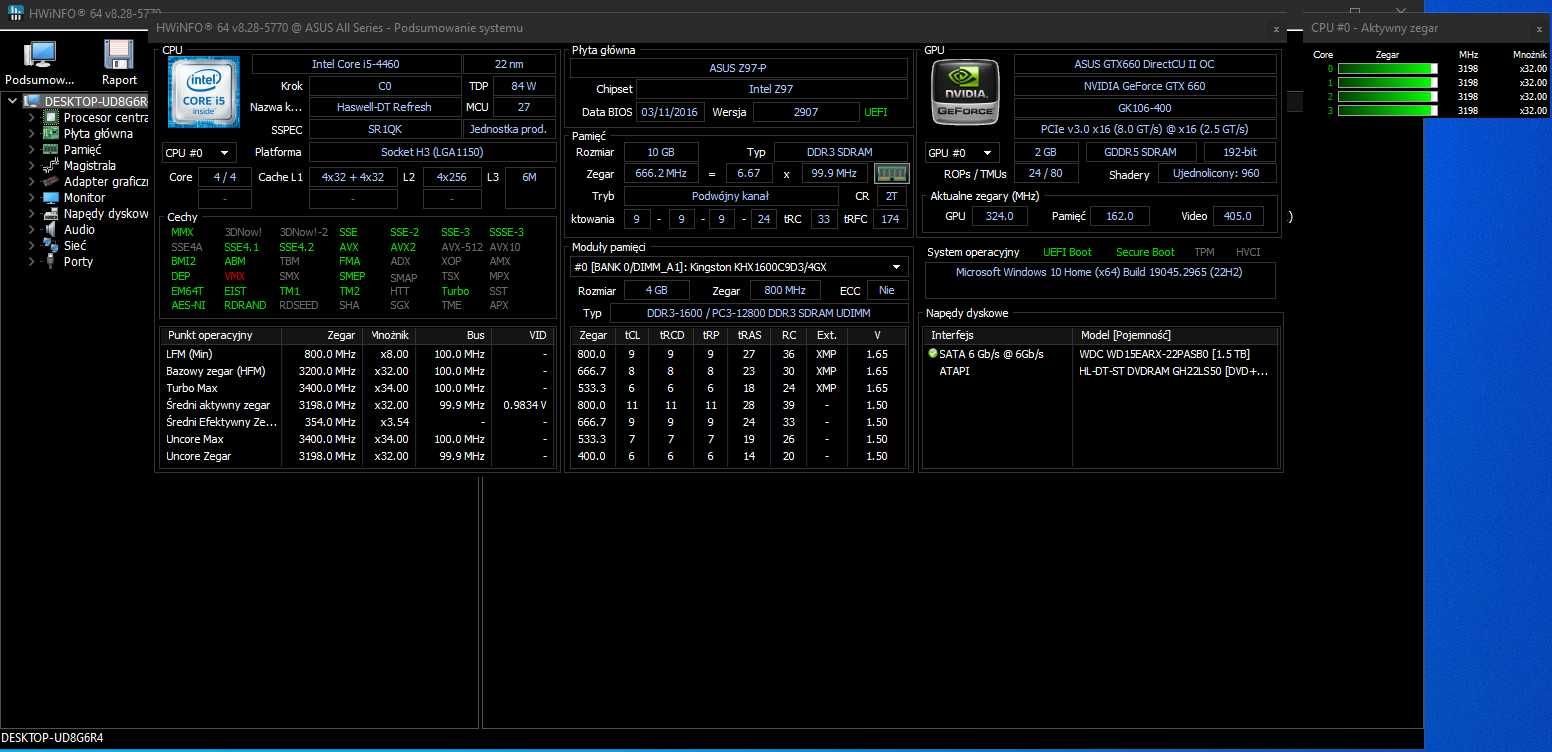Viewport: 1552px width, 752px height.
Task: Open the memory module BANK 0/DIMM_A1 dropdown
Action: (739, 267)
